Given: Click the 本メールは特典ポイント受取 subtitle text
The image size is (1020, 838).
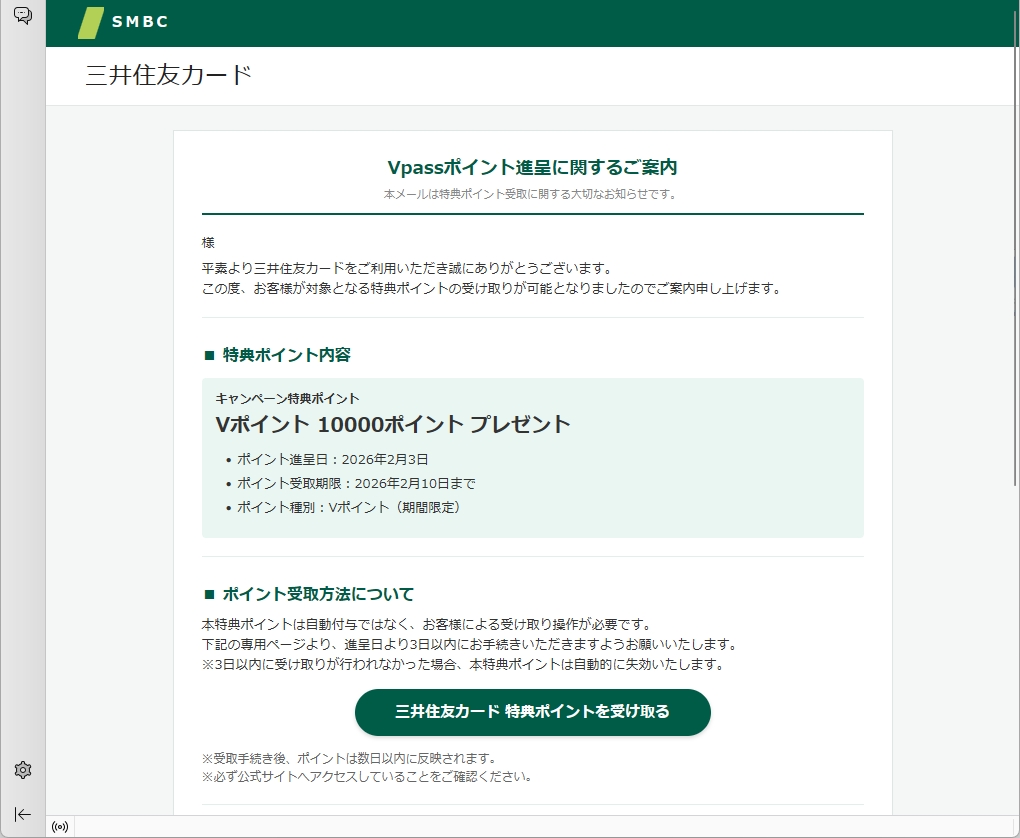Looking at the screenshot, I should tap(532, 194).
